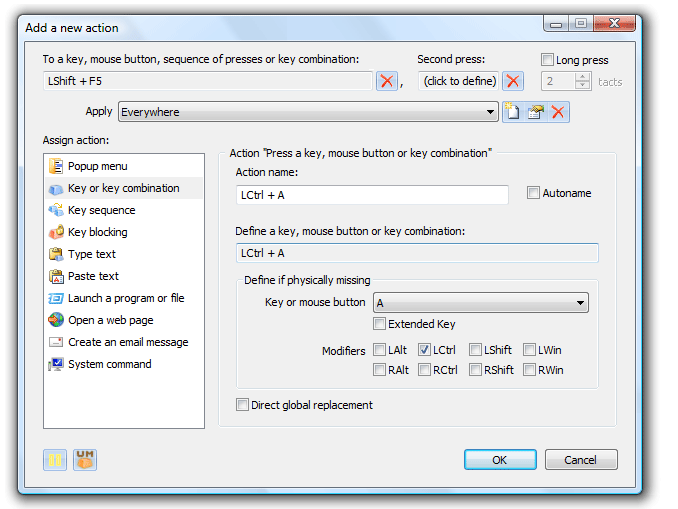Edit the selected Apply condition

click(x=536, y=112)
